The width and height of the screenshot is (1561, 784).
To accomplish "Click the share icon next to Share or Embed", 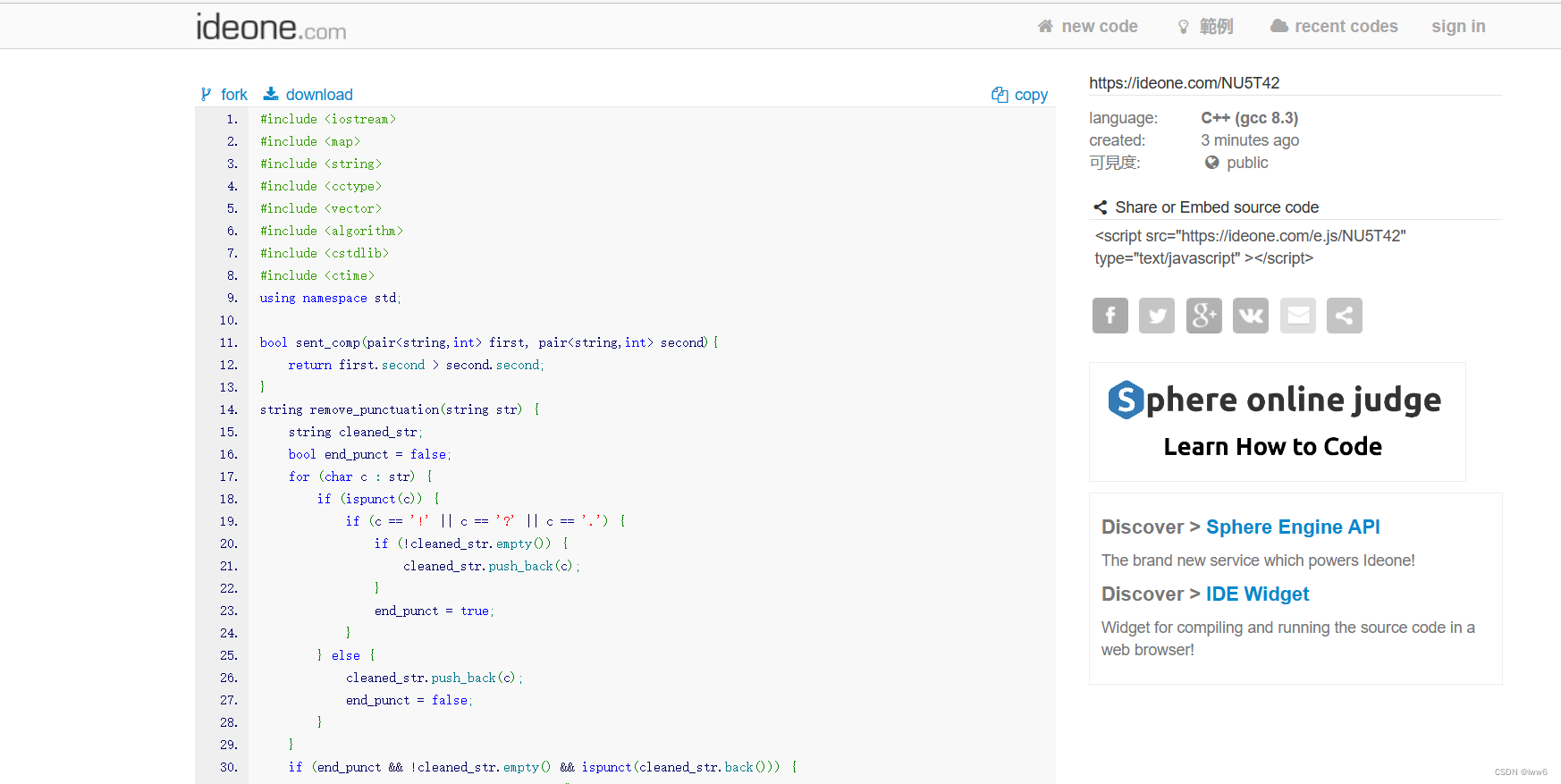I will tap(1101, 207).
